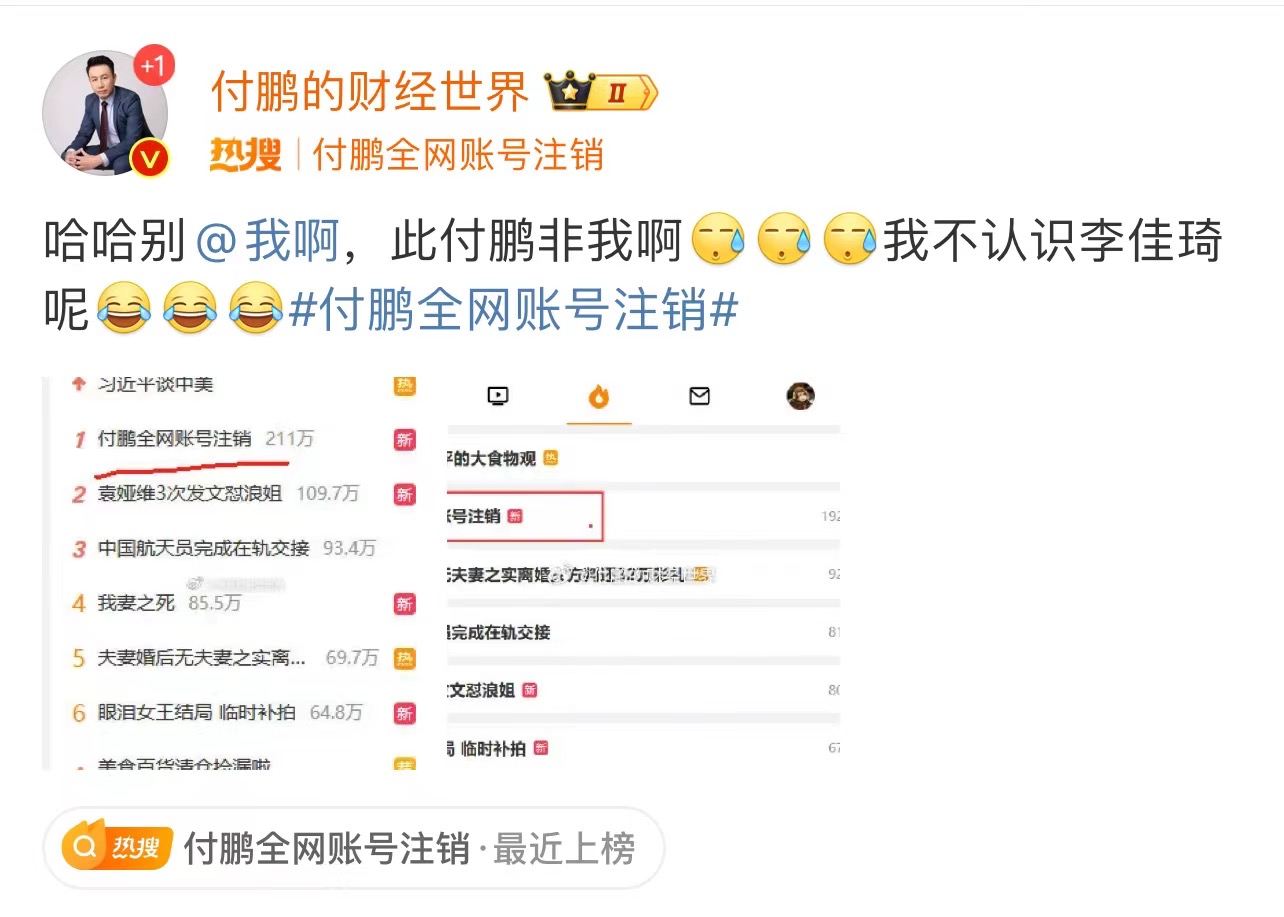Click 袁娅维3次发文怼浪姐 trending item
The width and height of the screenshot is (1284, 917).
pos(190,493)
